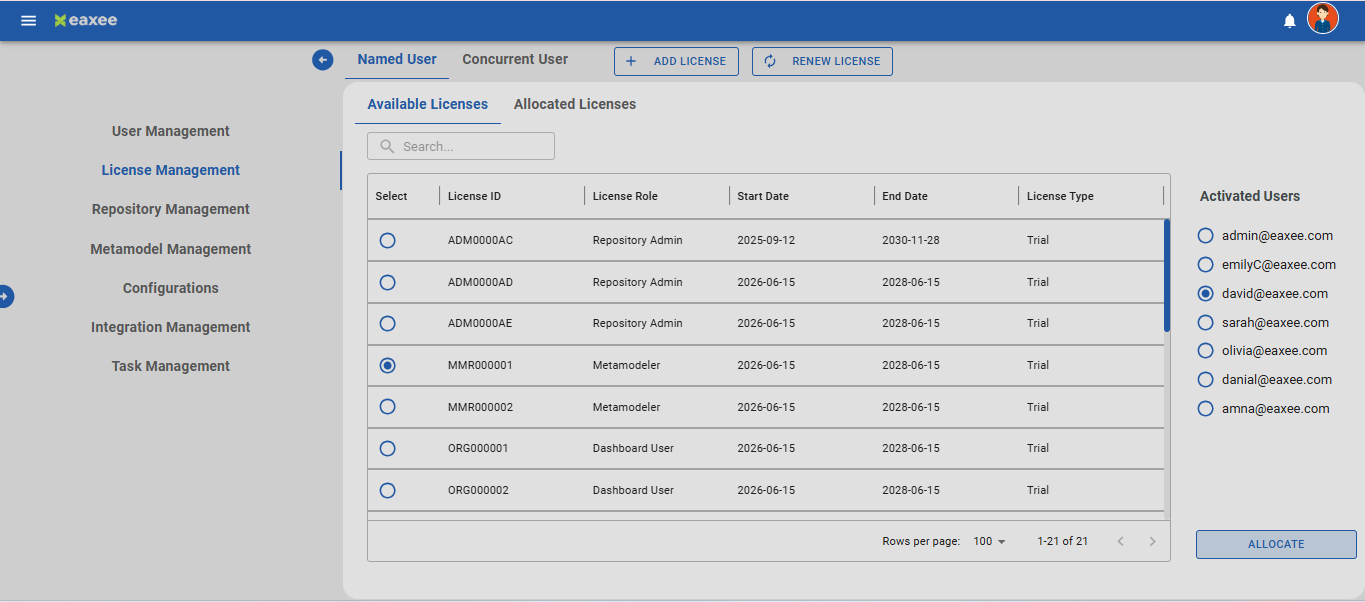Open the Rows per page dropdown
The width and height of the screenshot is (1365, 602).
(989, 541)
